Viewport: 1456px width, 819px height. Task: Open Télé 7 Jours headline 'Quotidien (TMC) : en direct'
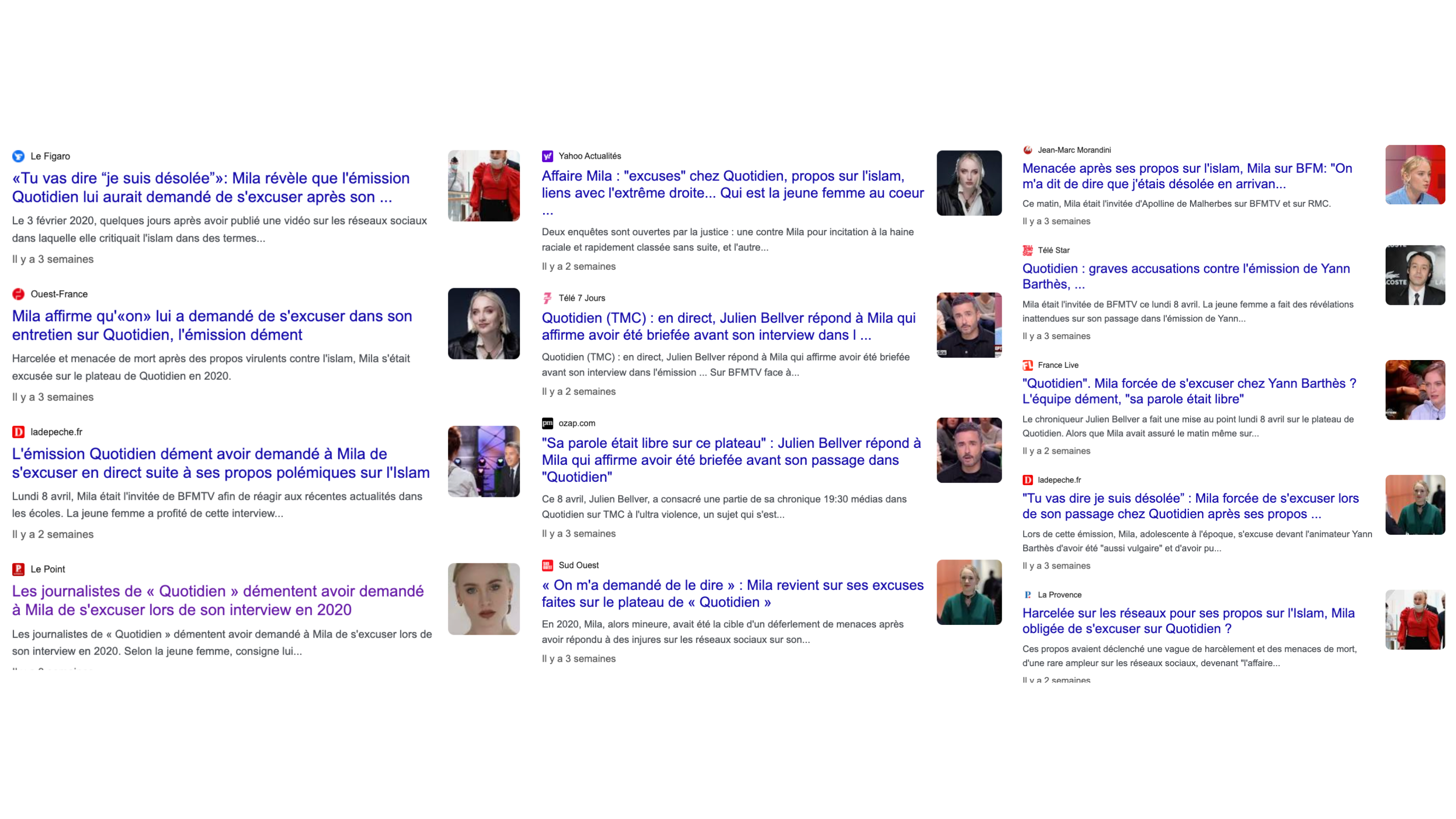pyautogui.click(x=728, y=326)
